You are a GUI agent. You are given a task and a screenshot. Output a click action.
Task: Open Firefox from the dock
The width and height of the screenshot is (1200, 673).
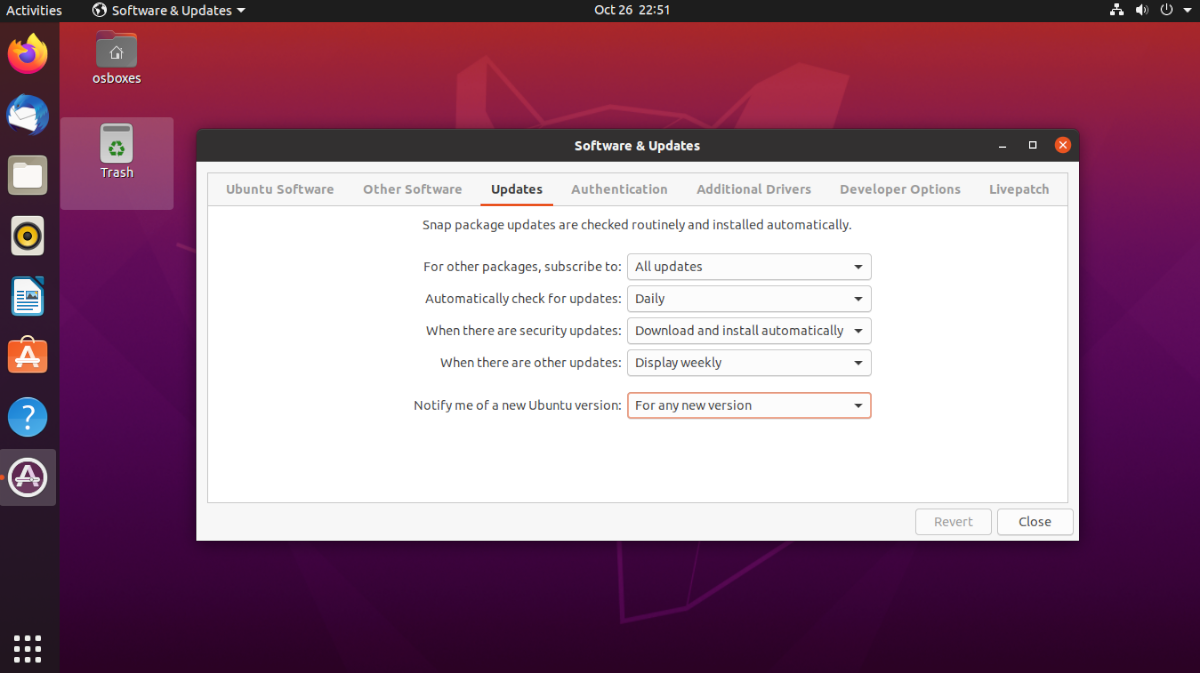click(x=27, y=54)
